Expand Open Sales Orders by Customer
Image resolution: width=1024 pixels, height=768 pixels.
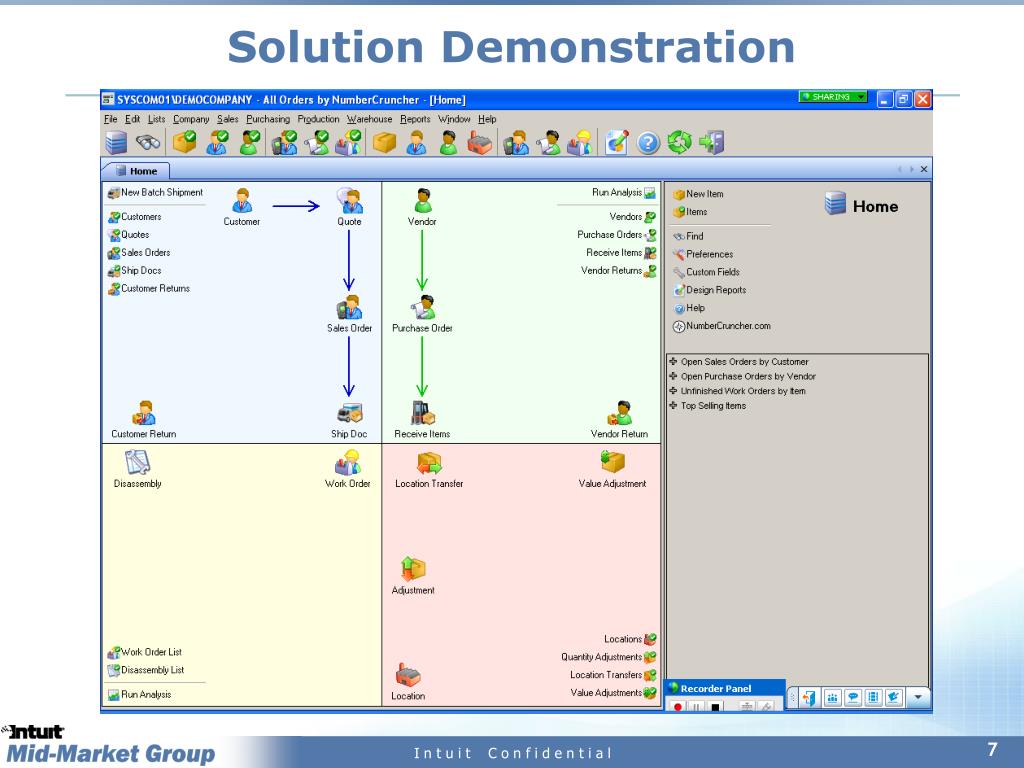coord(673,361)
